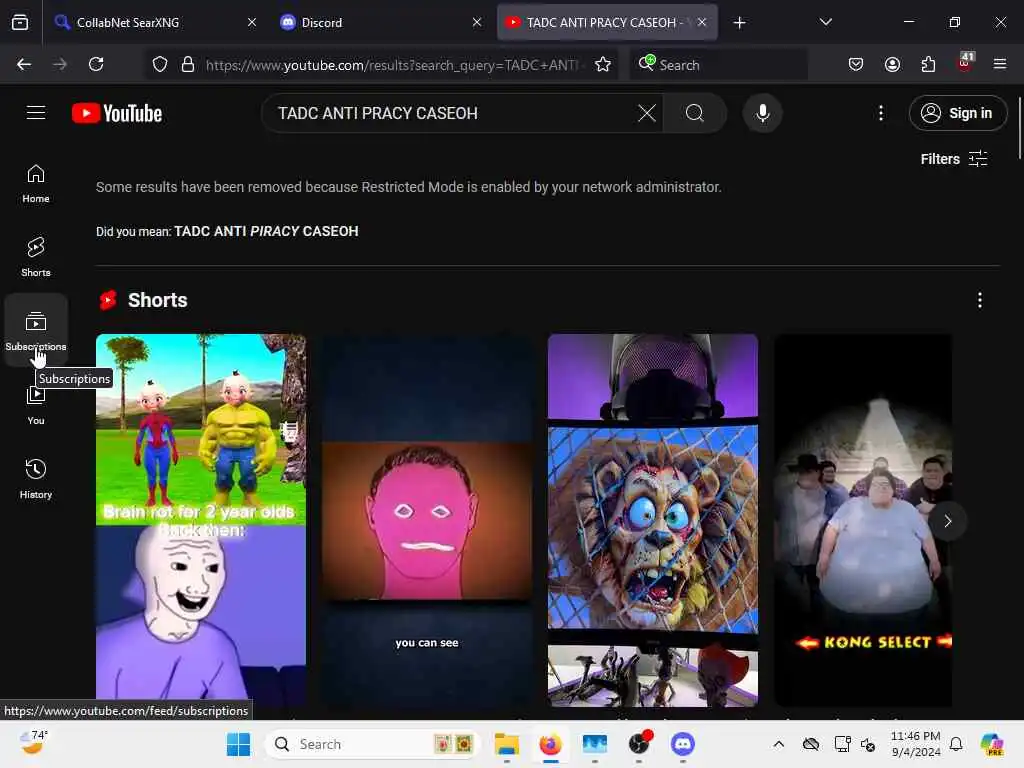
Task: Close the TADC ANTI PRACY CASEOH tab
Action: (x=702, y=22)
